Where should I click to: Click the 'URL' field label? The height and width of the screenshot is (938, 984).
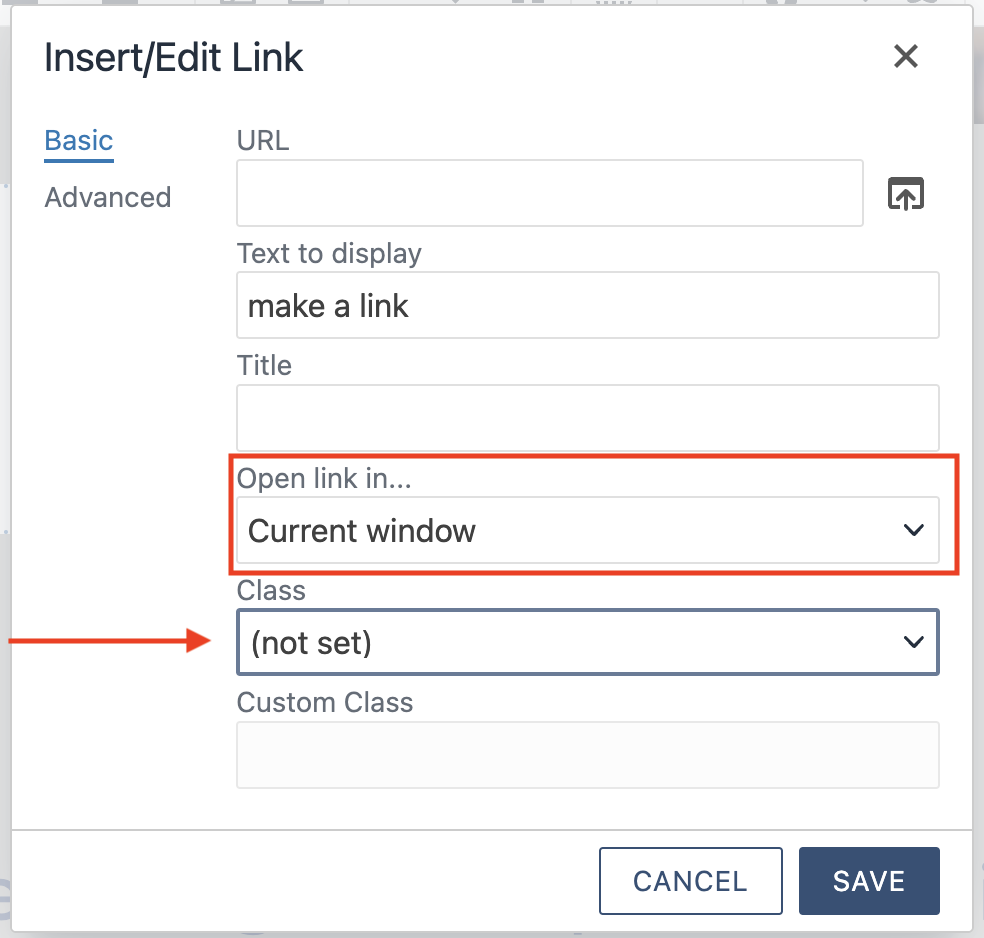(x=263, y=141)
